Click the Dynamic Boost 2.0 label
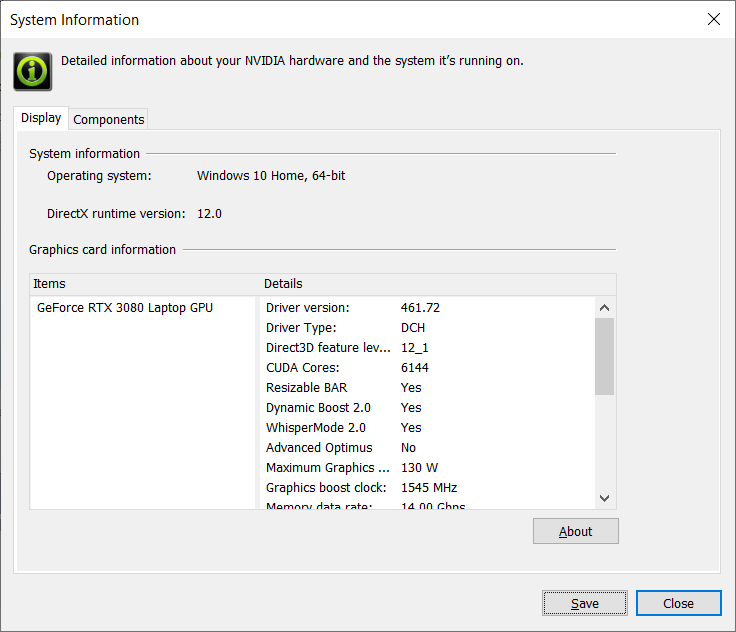The image size is (736, 632). point(318,408)
